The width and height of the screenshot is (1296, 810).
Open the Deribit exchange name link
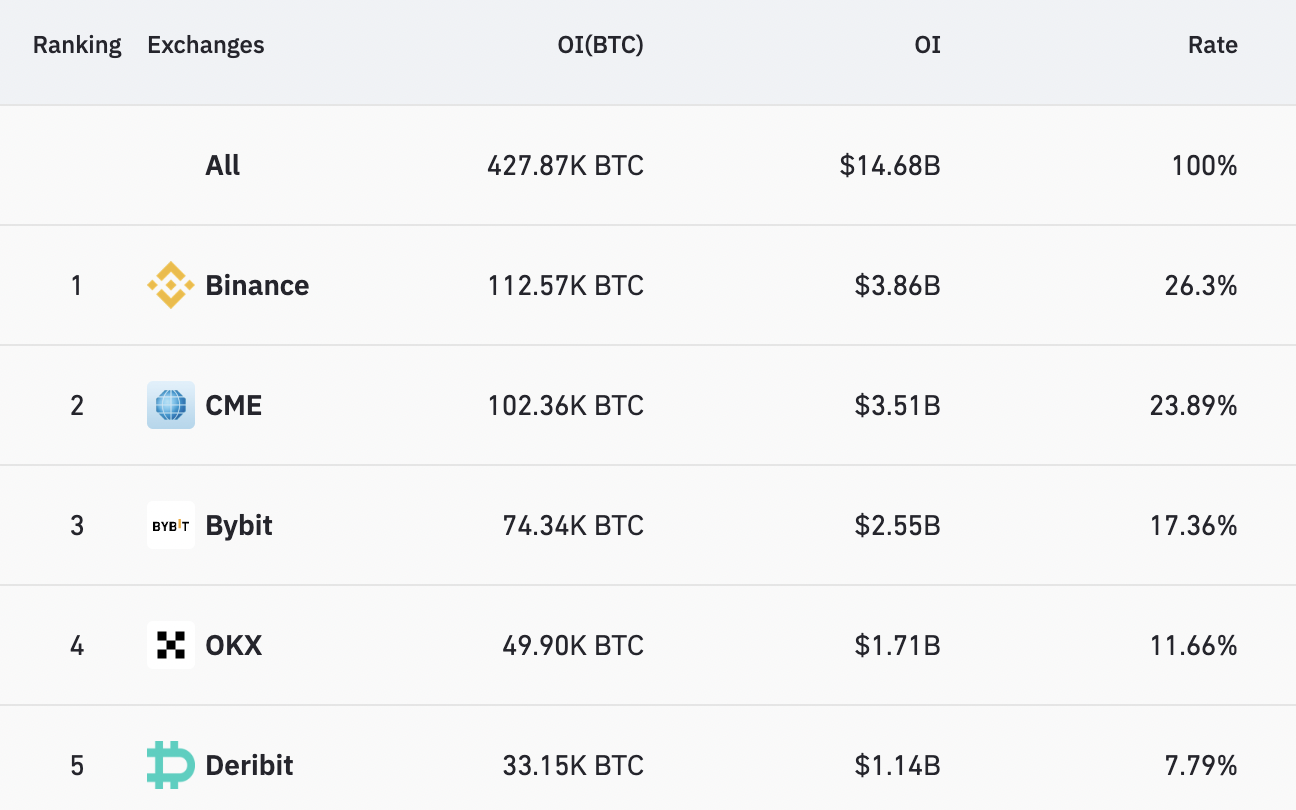[x=249, y=765]
